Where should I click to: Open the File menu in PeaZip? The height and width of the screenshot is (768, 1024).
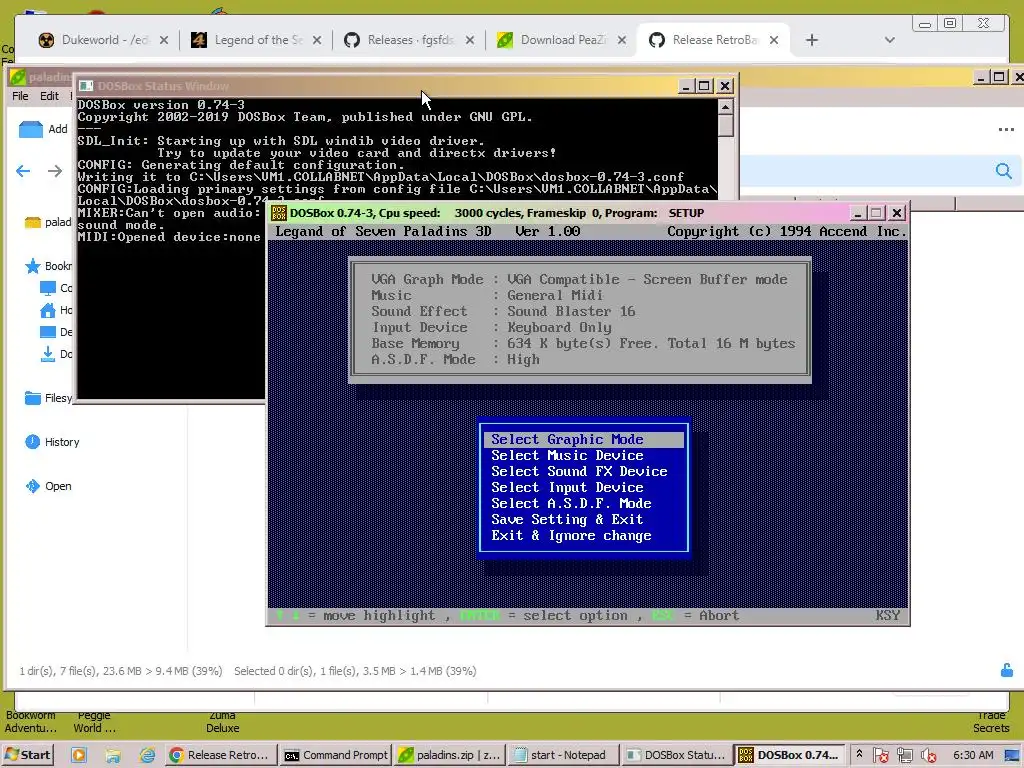coord(20,96)
